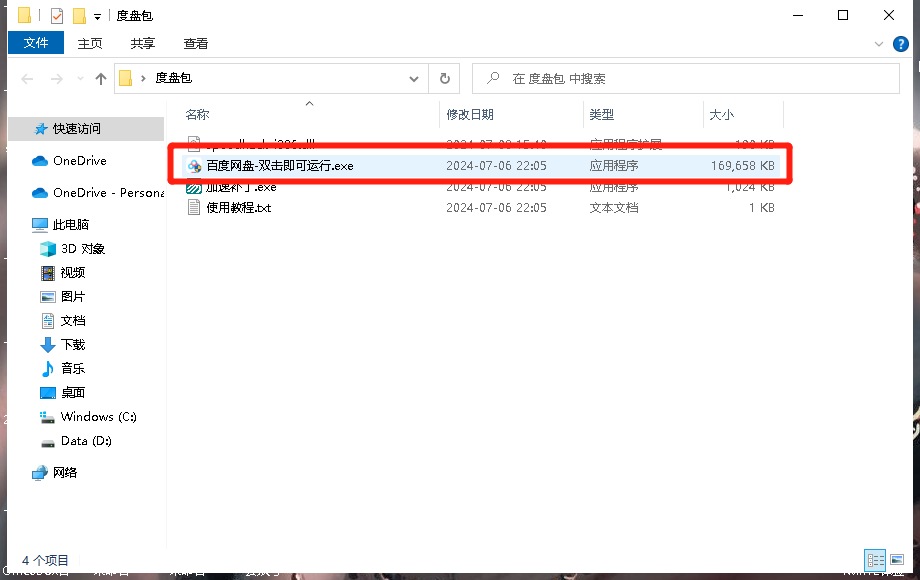Click the 音乐 note icon
Screen dimensions: 920x580
48,369
